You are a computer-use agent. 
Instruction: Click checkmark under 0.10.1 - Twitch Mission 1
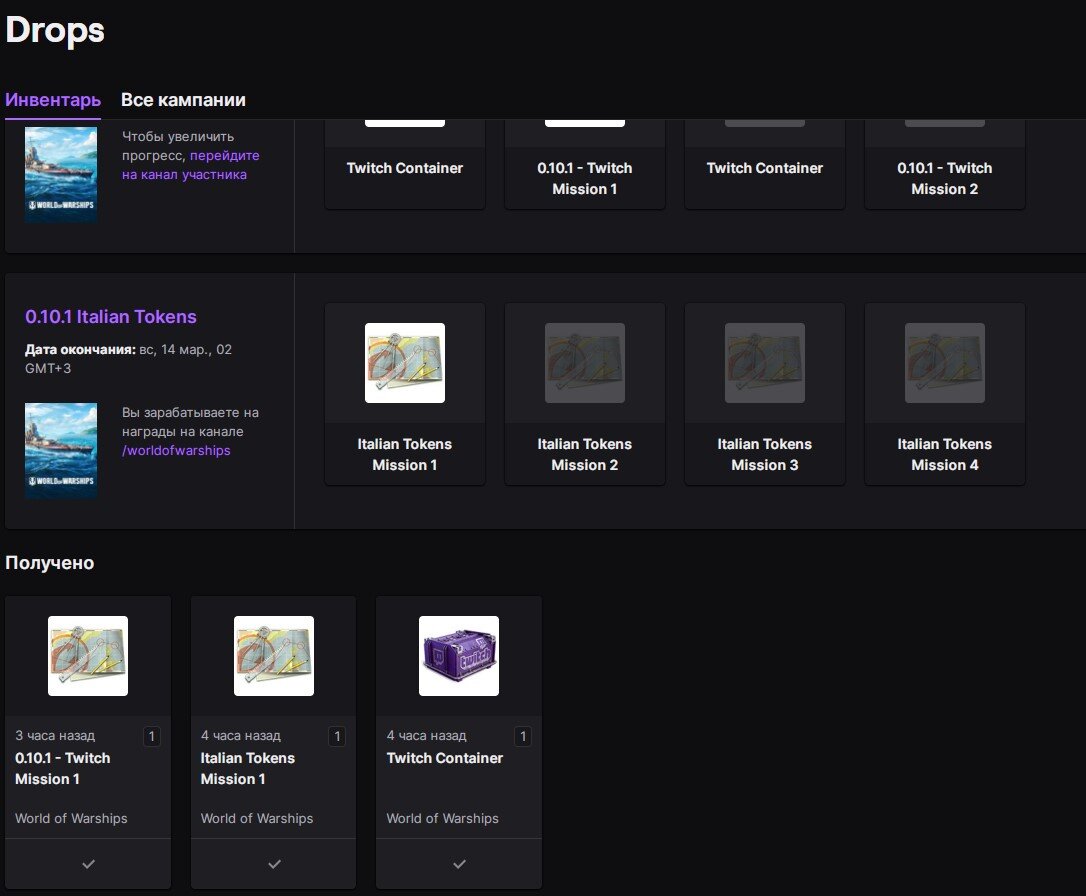point(88,863)
